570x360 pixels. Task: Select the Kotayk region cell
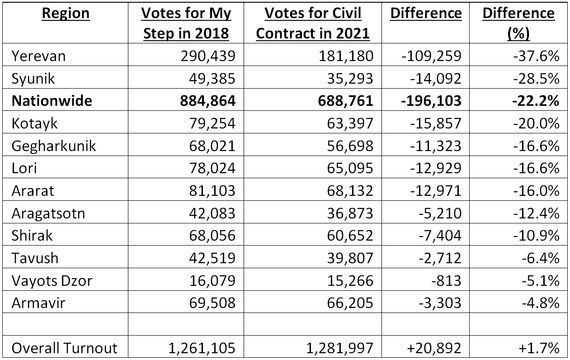click(35, 124)
